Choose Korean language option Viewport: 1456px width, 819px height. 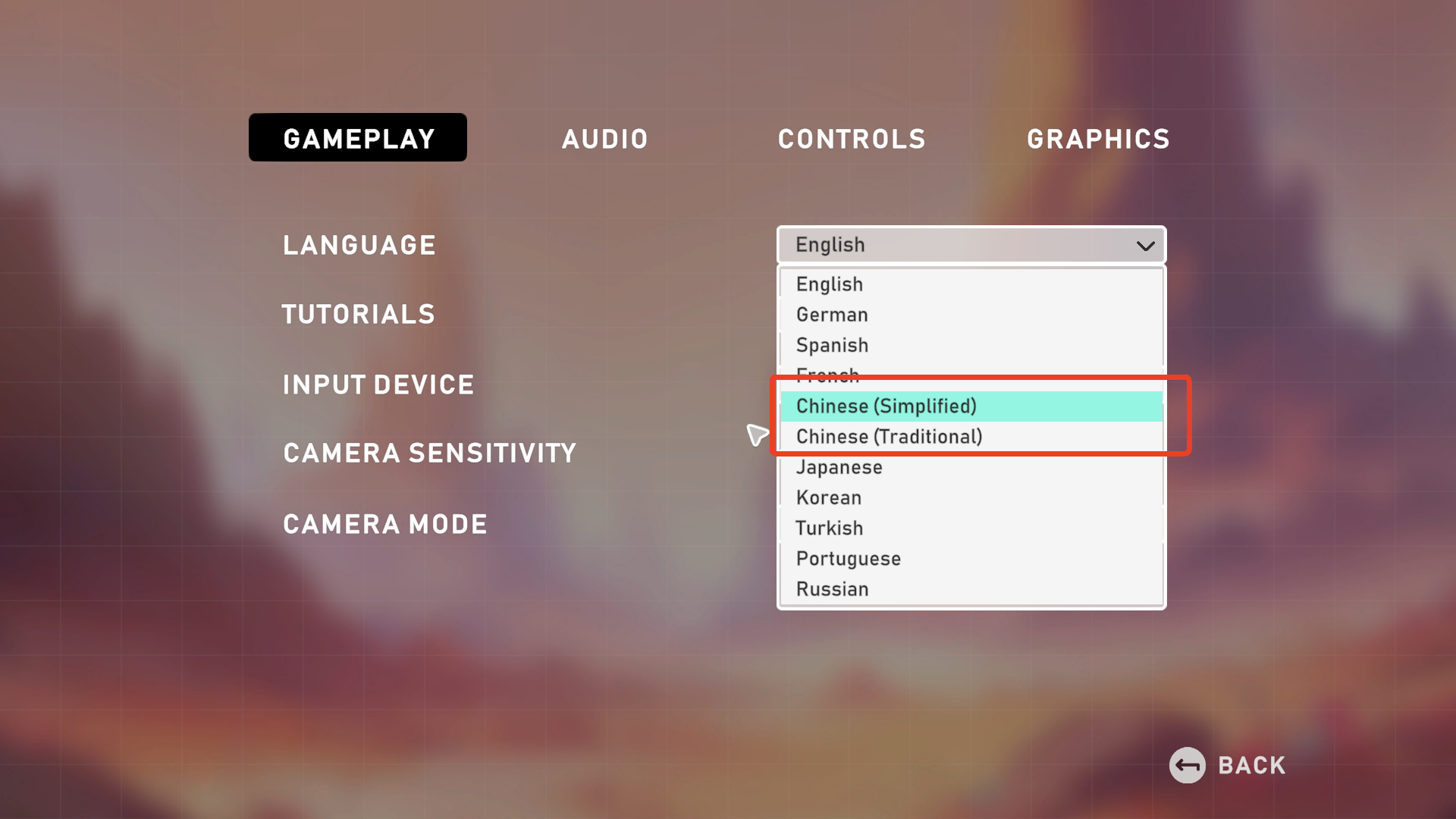[828, 497]
